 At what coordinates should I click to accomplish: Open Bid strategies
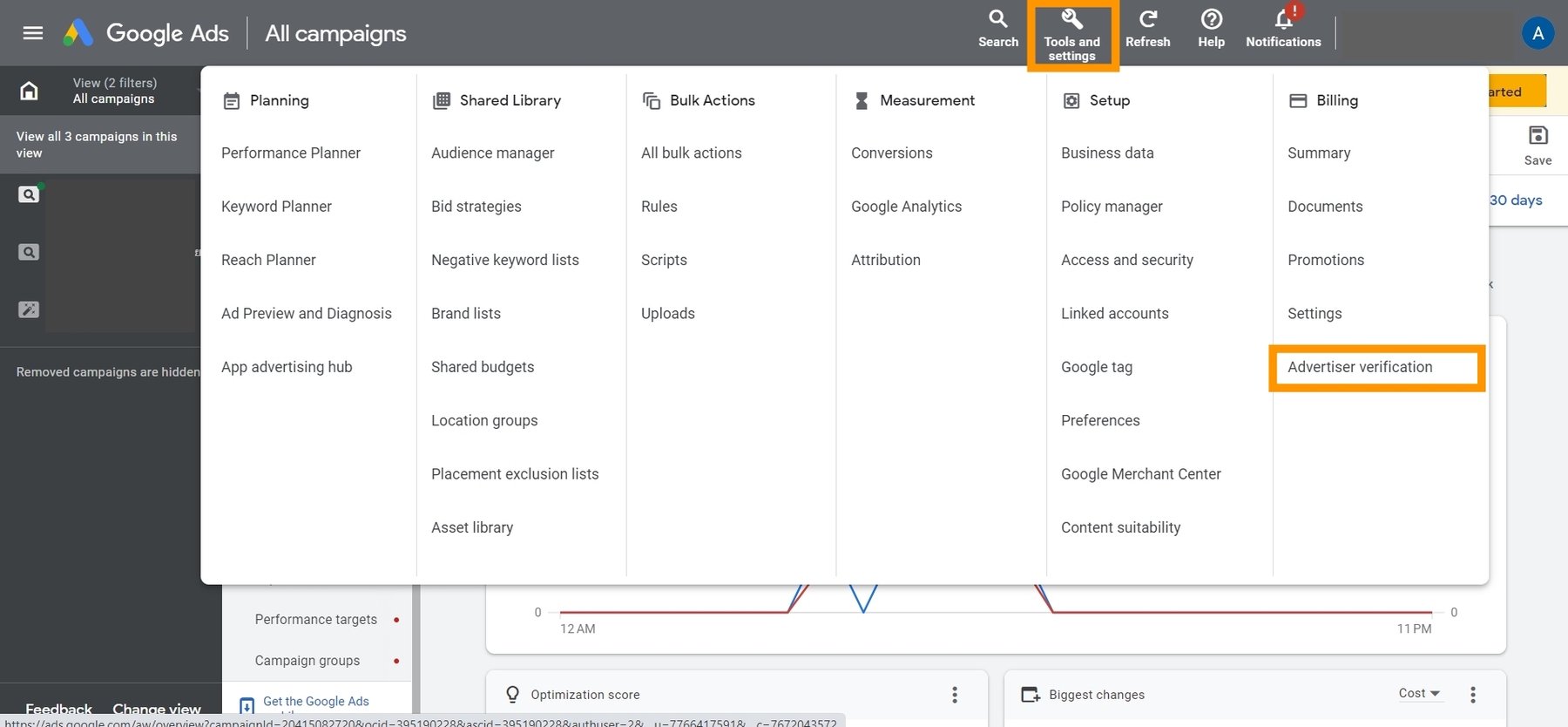[x=476, y=207]
